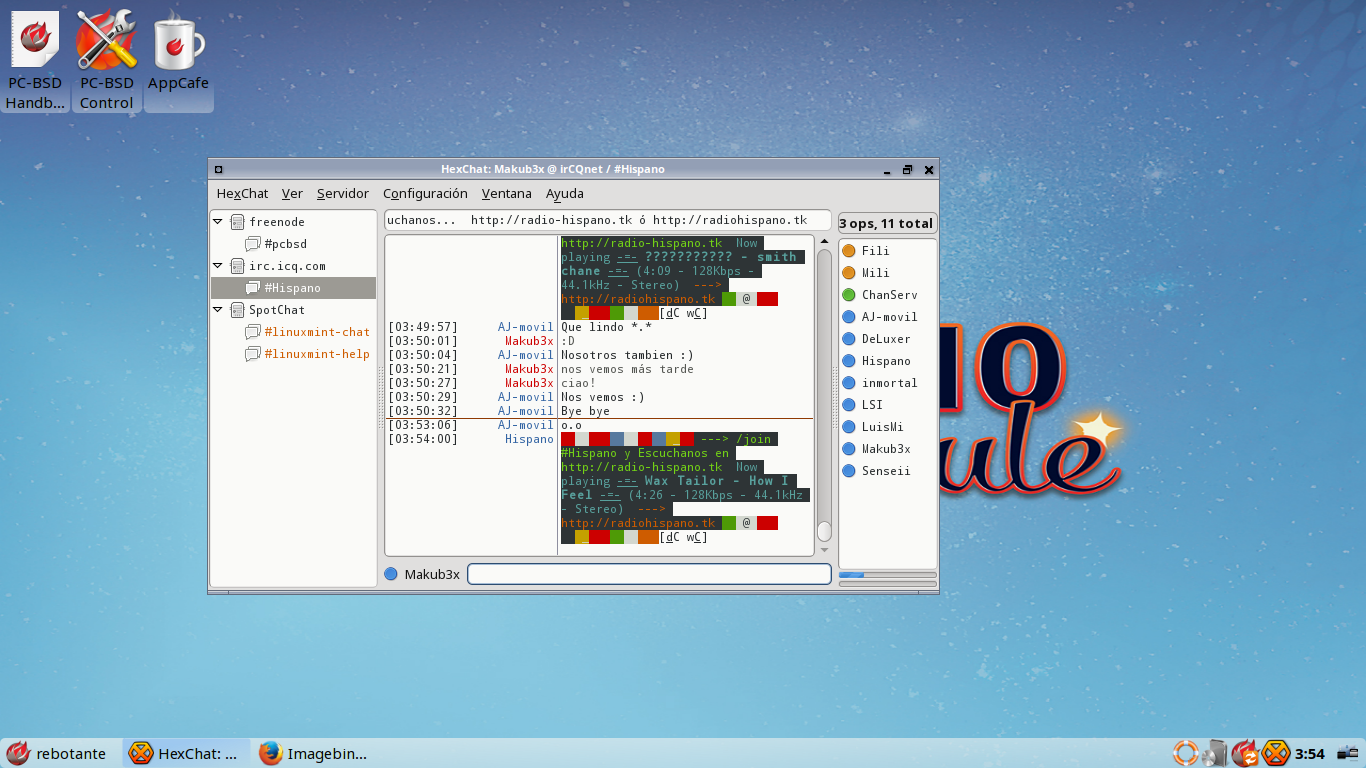Open the Configuración menu
This screenshot has width=1366, height=768.
[x=425, y=194]
